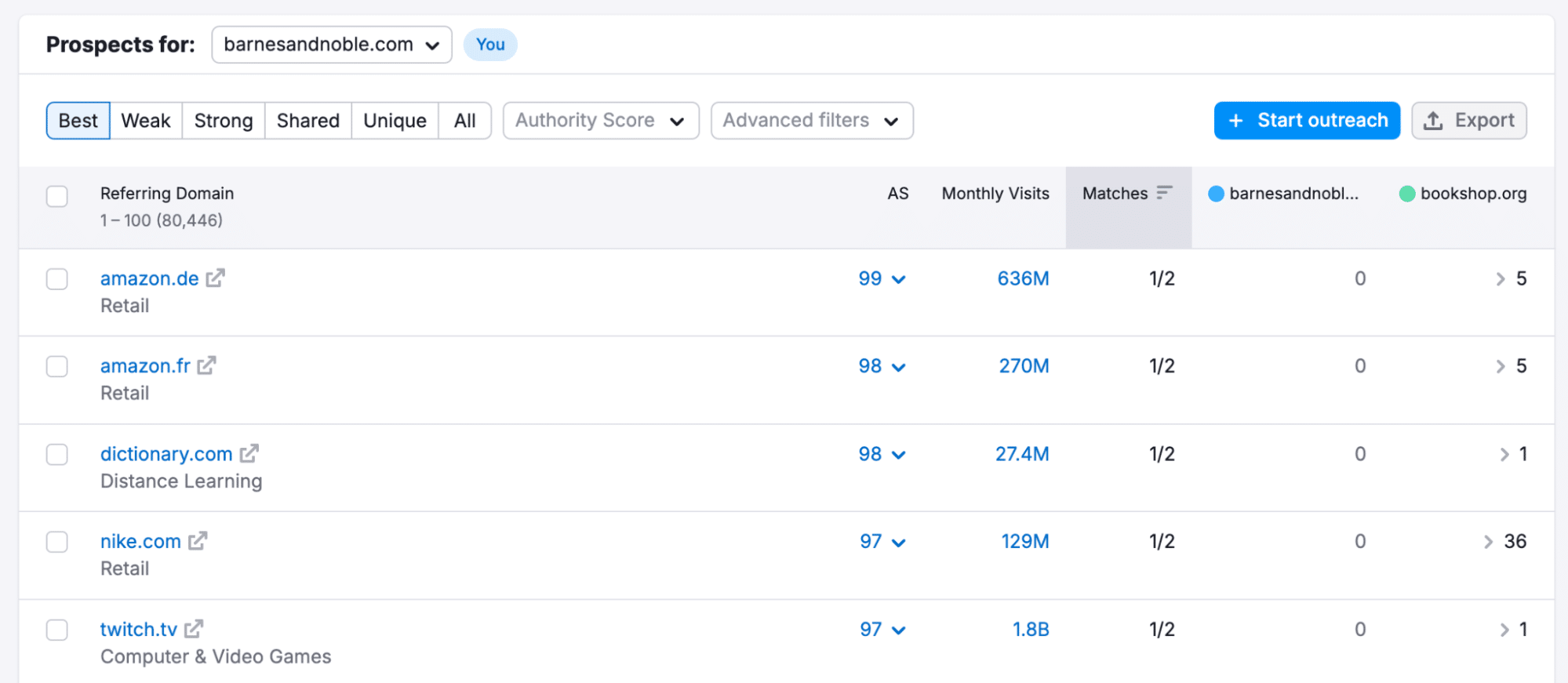Image resolution: width=1568 pixels, height=683 pixels.
Task: Click the 636M monthly visits value
Action: [x=1023, y=279]
